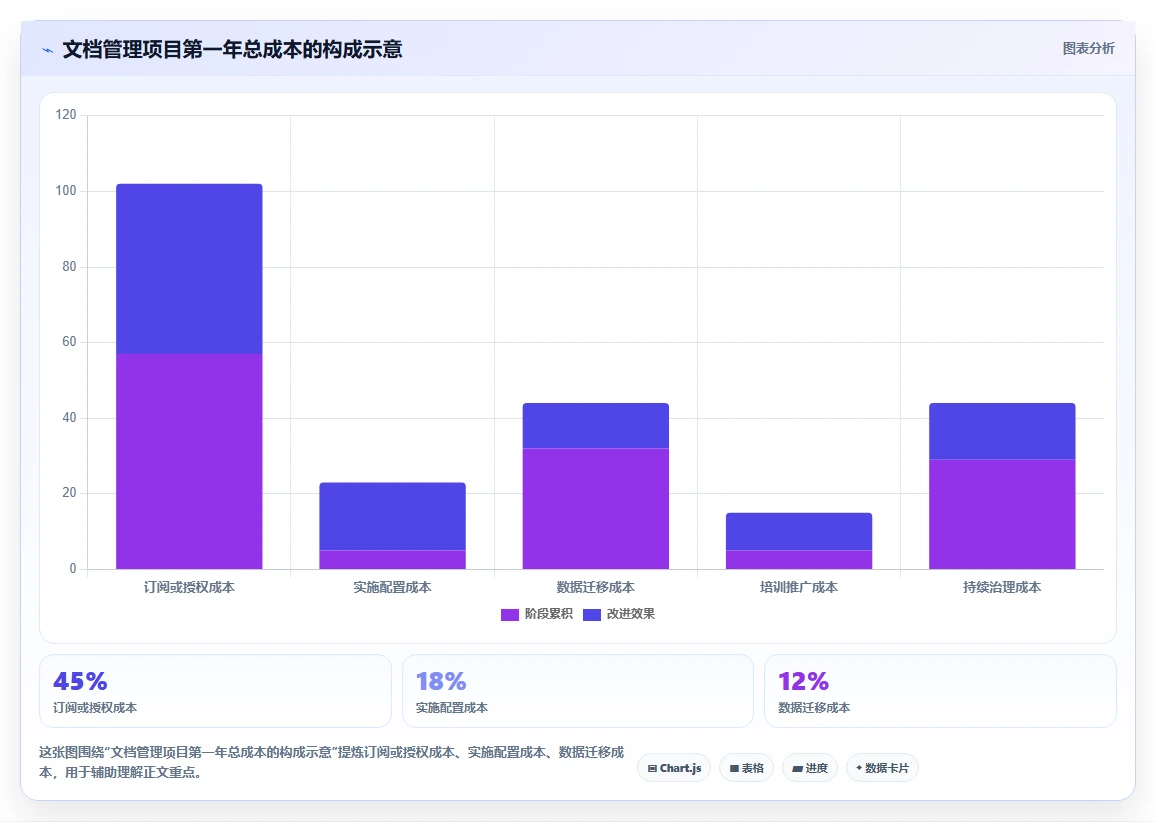Click the y-axis value 100
The height and width of the screenshot is (822, 1156).
(x=66, y=190)
